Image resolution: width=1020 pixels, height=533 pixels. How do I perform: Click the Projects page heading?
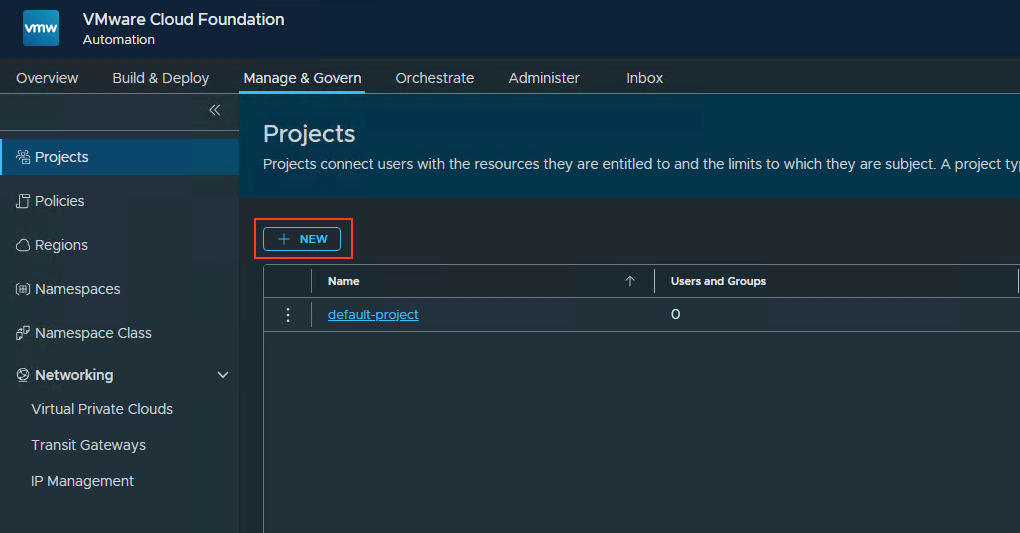click(309, 133)
